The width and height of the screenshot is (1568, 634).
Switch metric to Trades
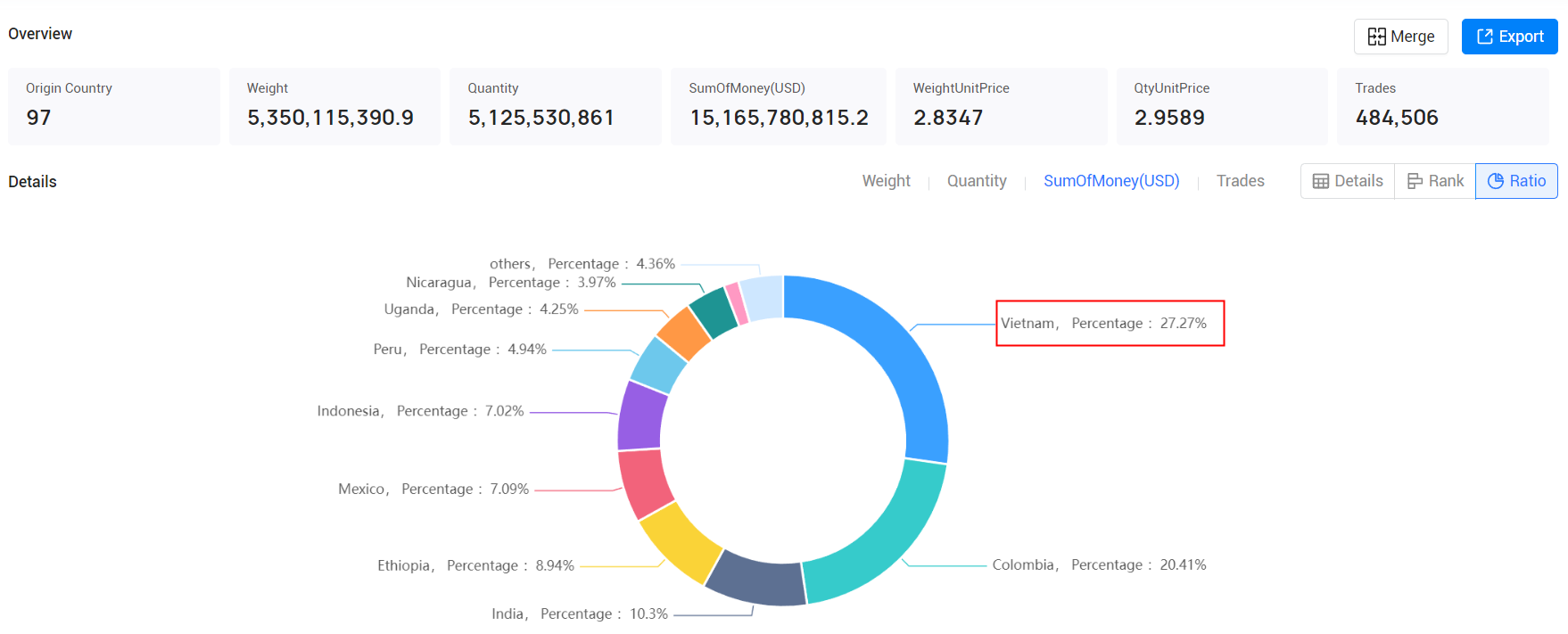tap(1240, 181)
